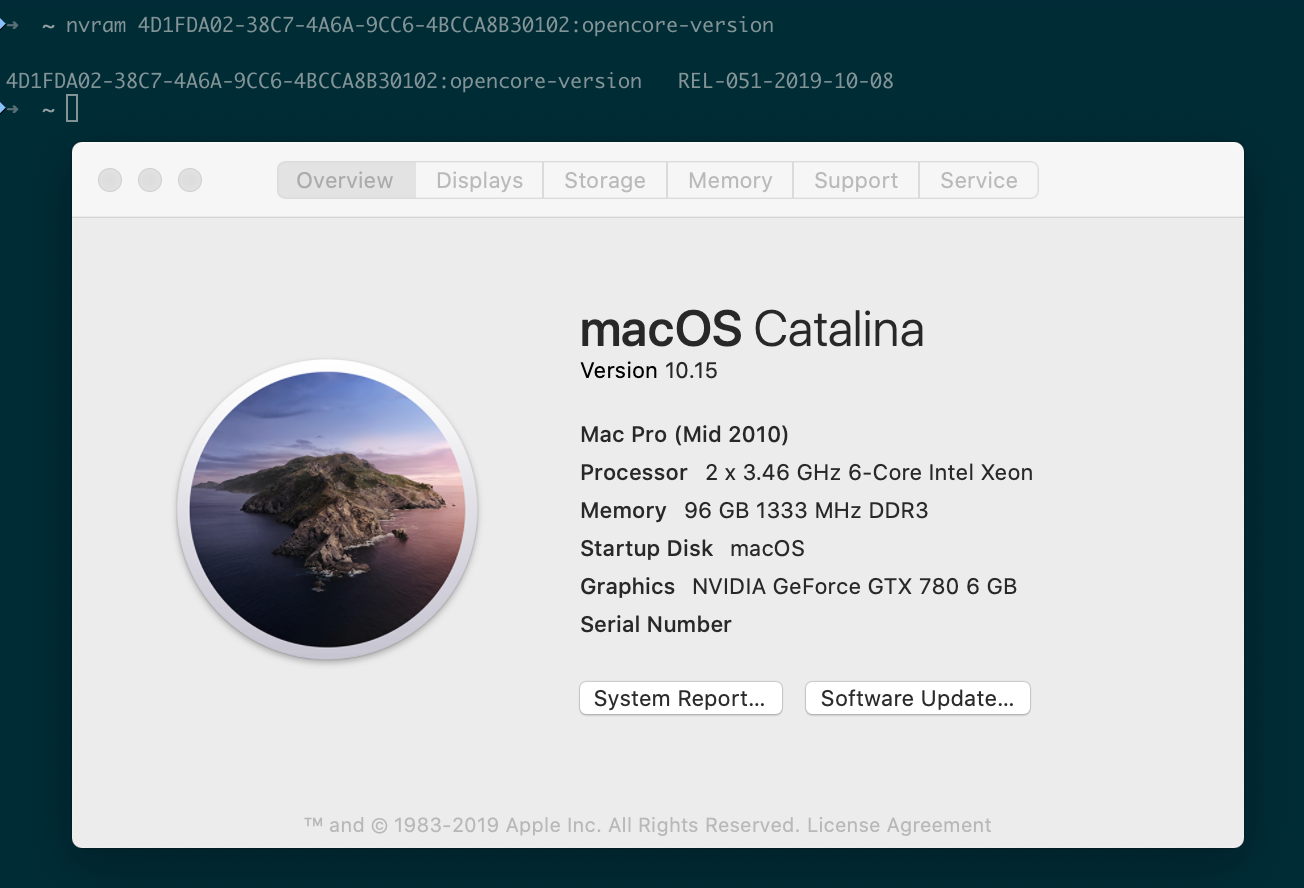The height and width of the screenshot is (888, 1304).
Task: Open the Displays tab
Action: point(479,181)
